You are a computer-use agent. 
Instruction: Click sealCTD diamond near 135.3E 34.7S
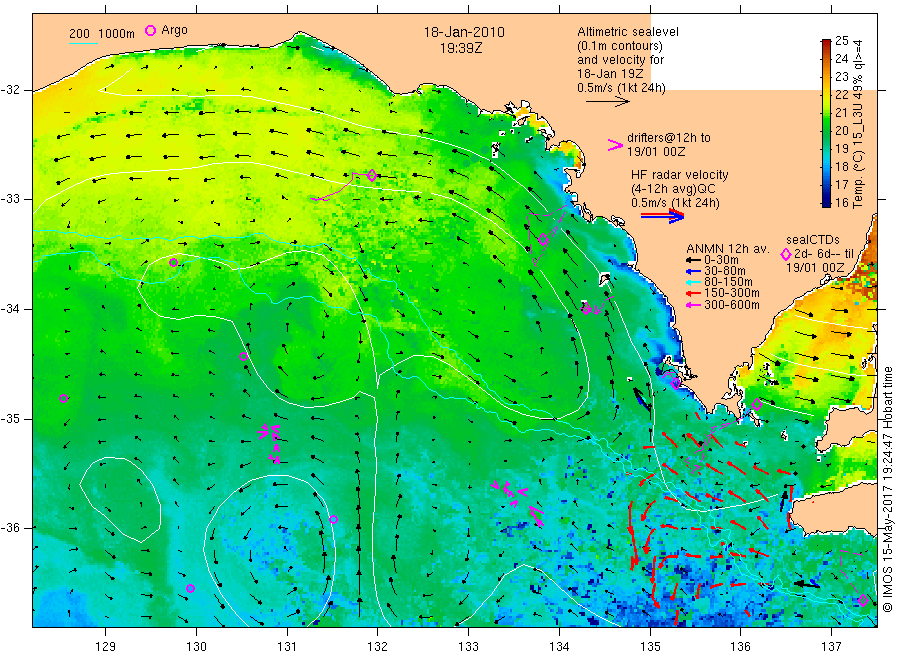(x=676, y=383)
